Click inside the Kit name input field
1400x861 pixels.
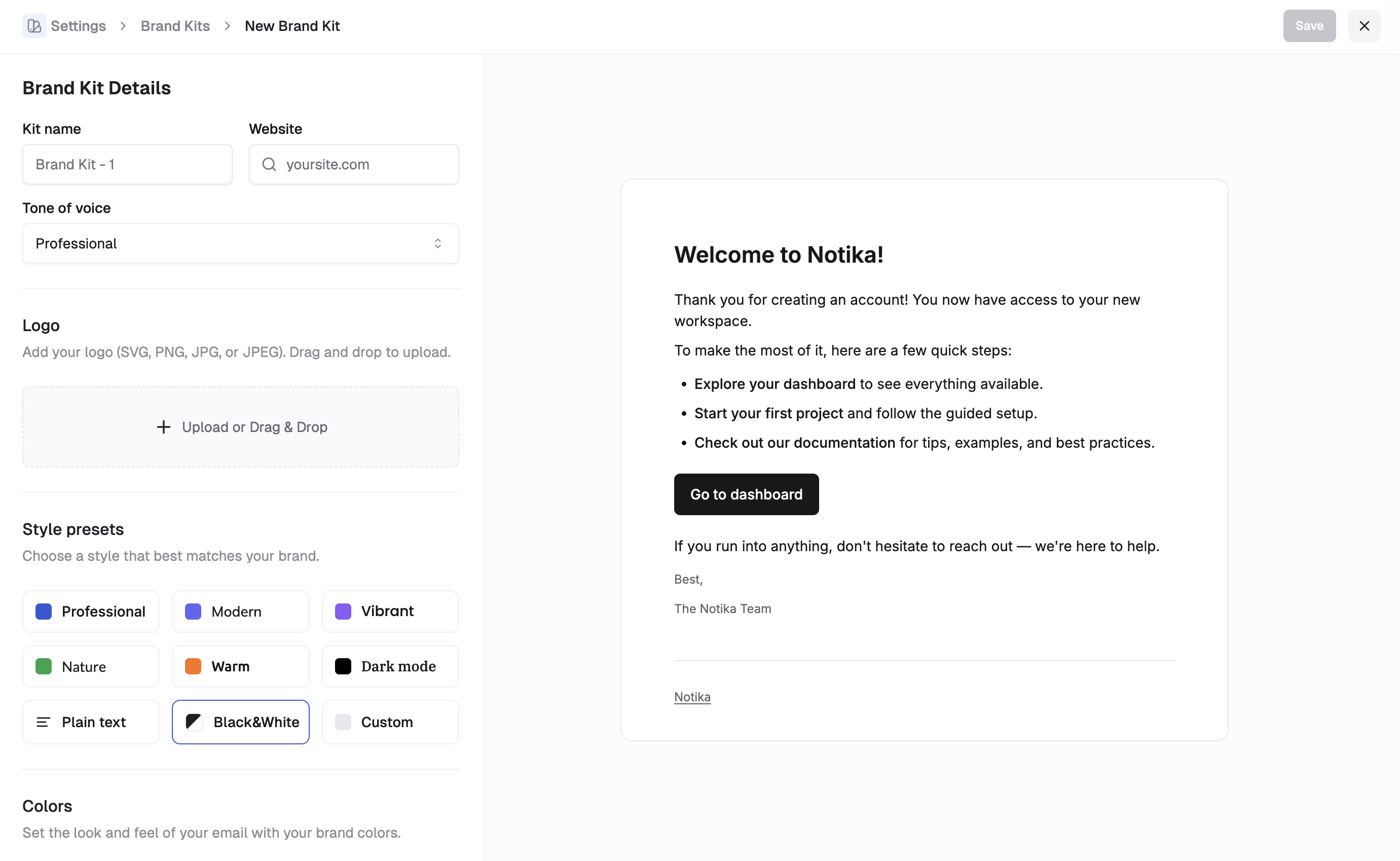127,164
